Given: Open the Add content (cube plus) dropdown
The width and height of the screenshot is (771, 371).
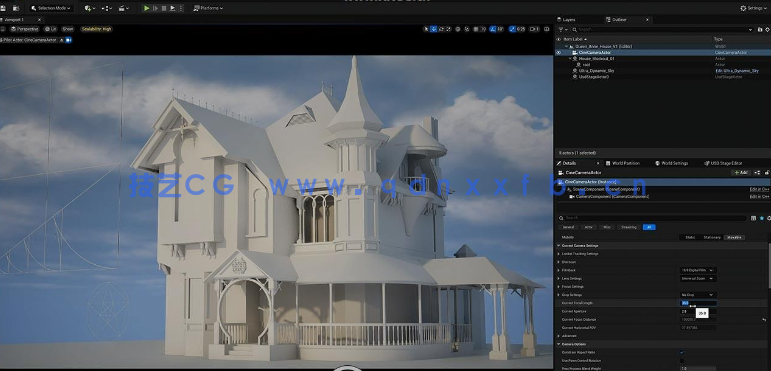Looking at the screenshot, I should (89, 8).
